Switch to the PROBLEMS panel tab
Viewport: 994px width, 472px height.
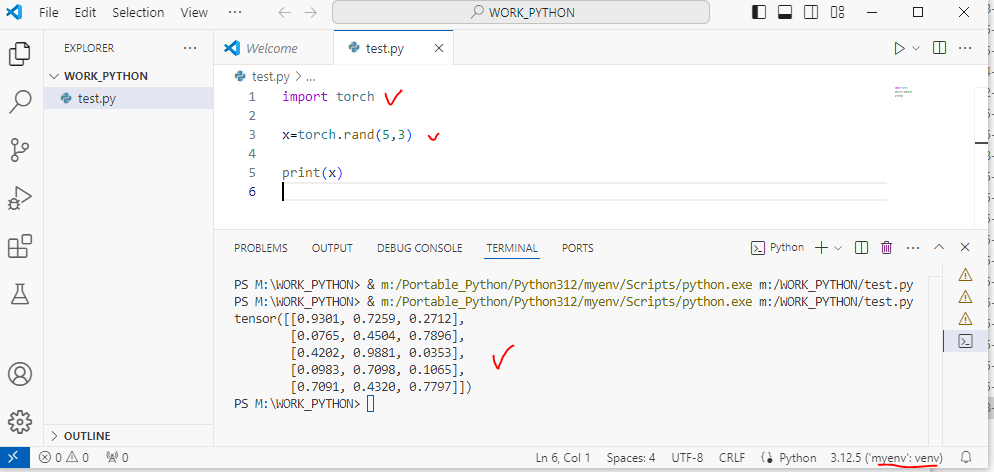[x=261, y=248]
